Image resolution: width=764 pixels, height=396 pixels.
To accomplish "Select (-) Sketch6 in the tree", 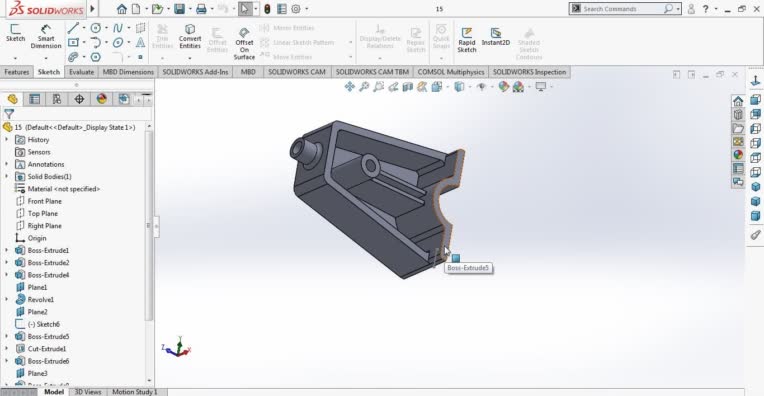I will click(x=43, y=324).
